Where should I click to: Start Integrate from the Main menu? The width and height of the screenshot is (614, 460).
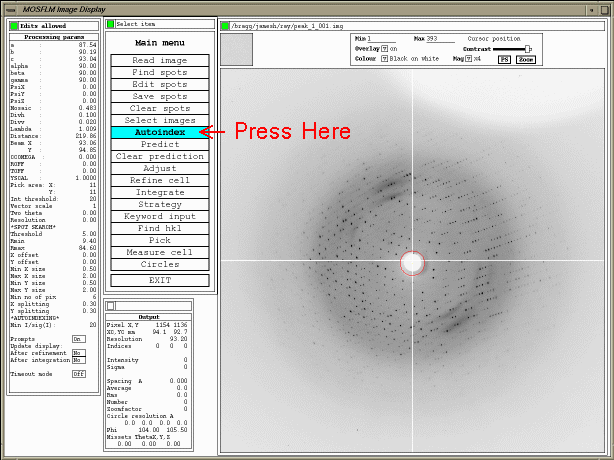pos(160,192)
